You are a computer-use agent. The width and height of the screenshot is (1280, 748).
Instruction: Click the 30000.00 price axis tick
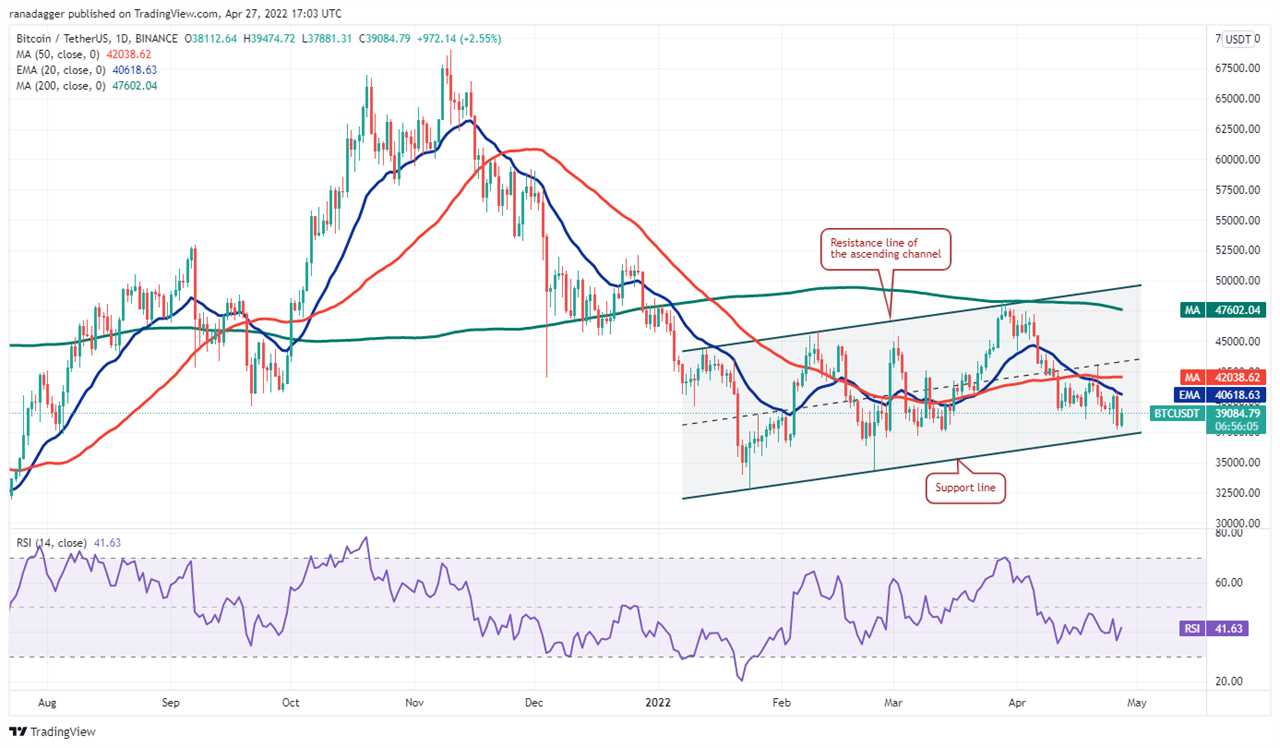[1236, 523]
